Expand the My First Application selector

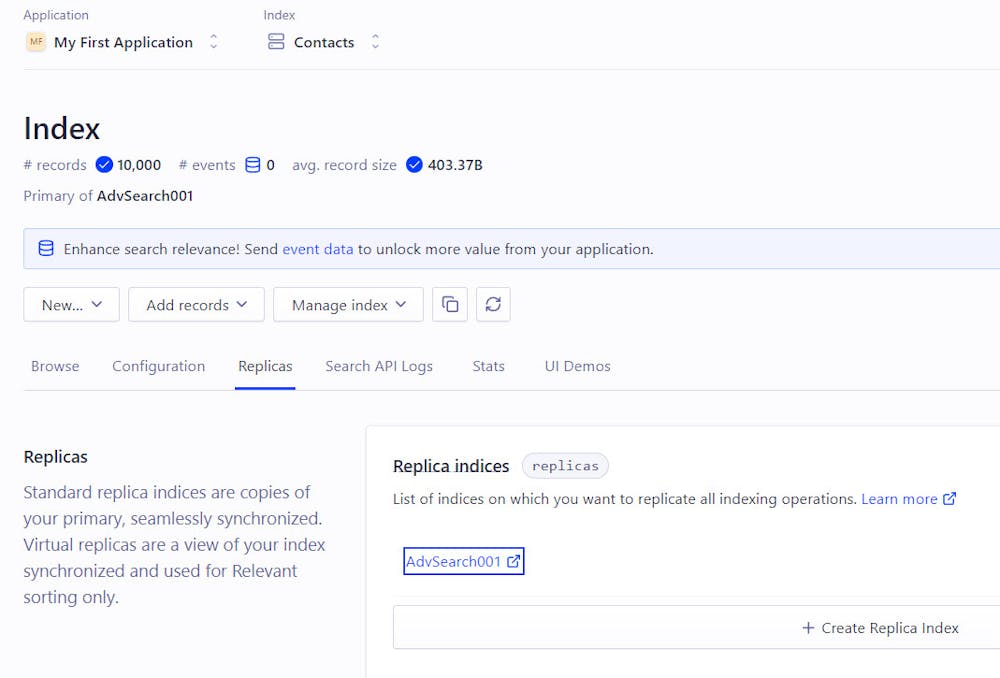213,42
